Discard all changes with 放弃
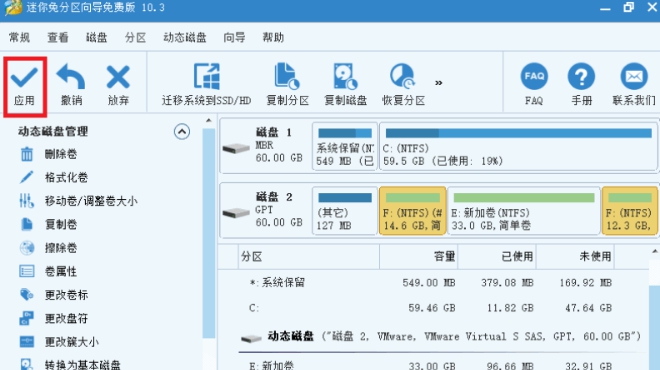660x370 pixels. click(x=118, y=85)
